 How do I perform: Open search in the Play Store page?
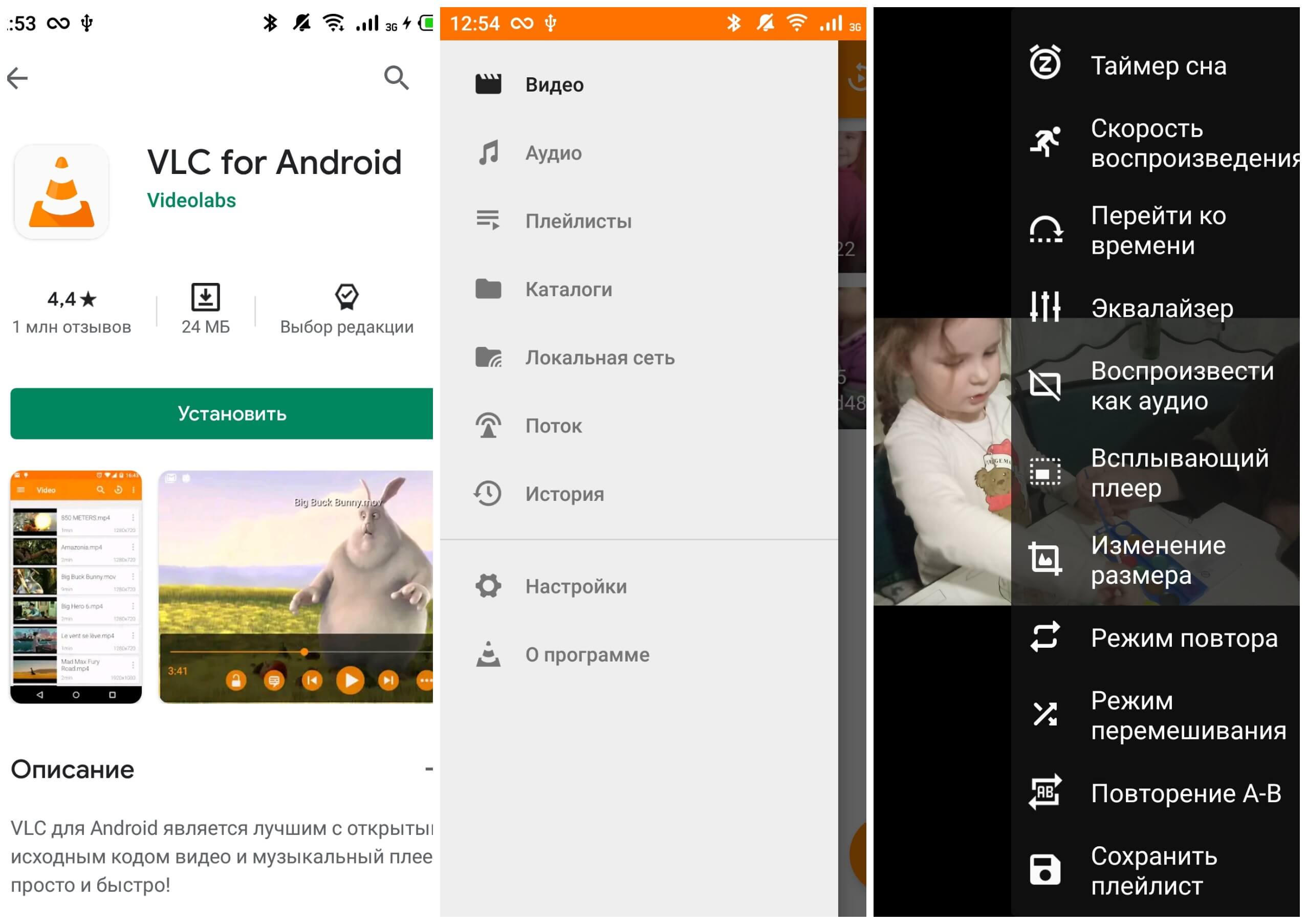coord(396,78)
